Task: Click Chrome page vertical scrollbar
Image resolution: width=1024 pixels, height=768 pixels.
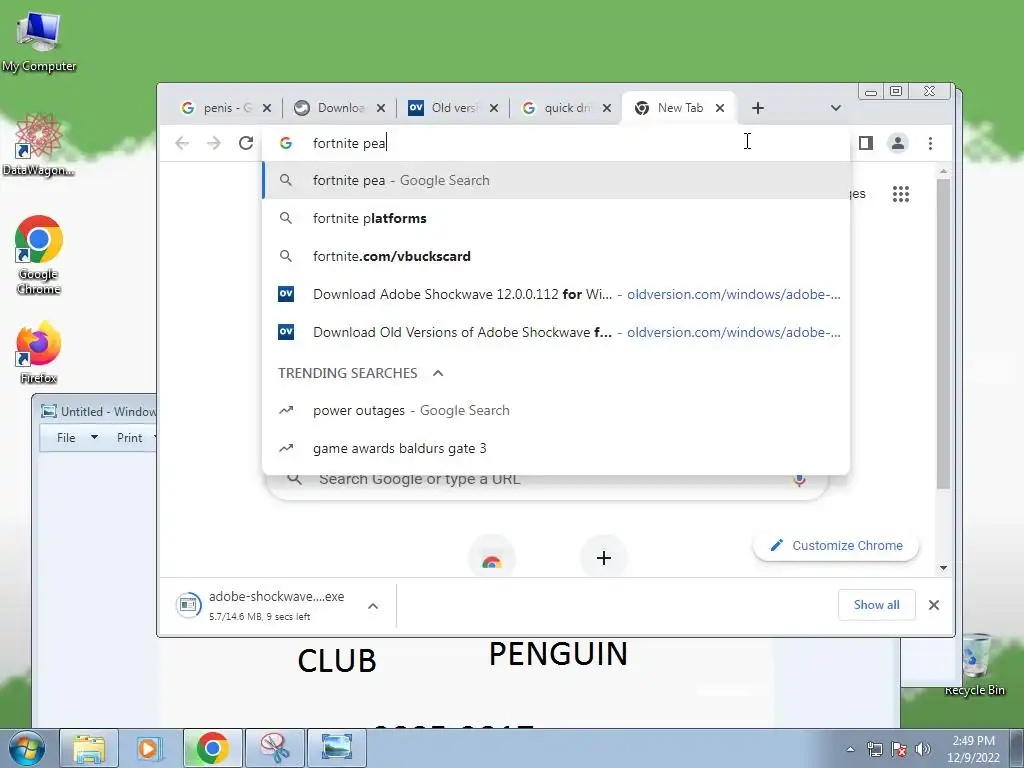Action: [x=943, y=333]
